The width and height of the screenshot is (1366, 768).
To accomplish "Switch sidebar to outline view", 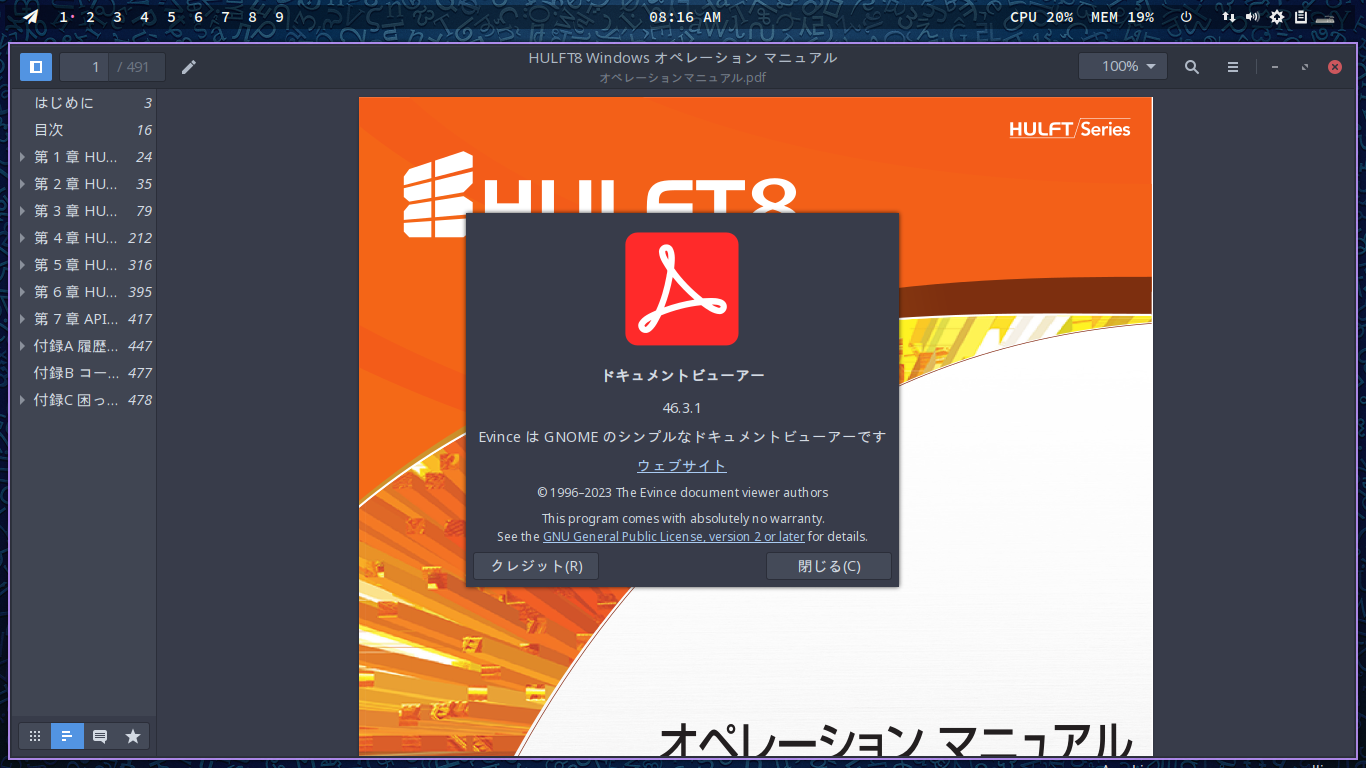I will [67, 736].
